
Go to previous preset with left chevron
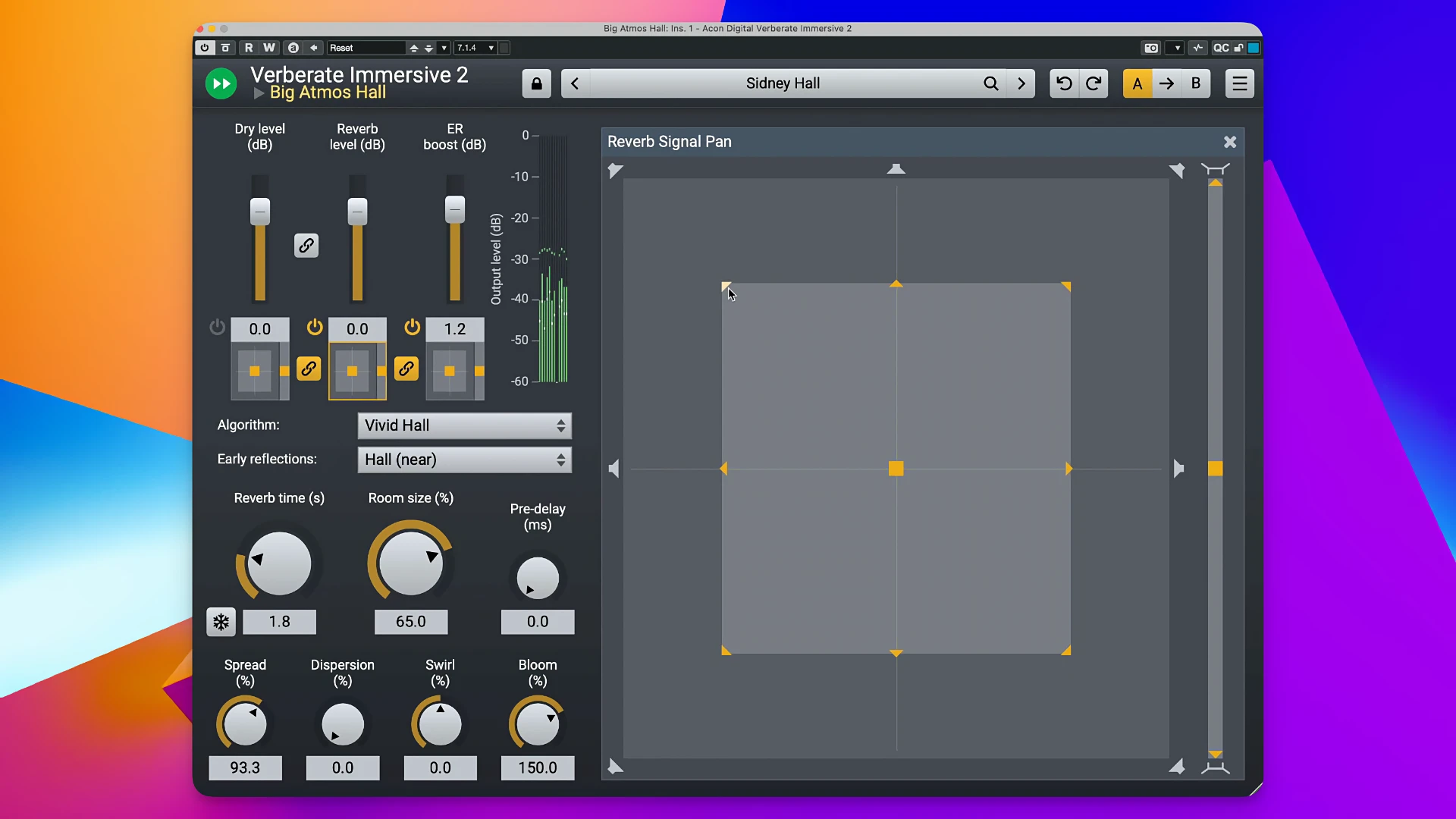tap(575, 83)
